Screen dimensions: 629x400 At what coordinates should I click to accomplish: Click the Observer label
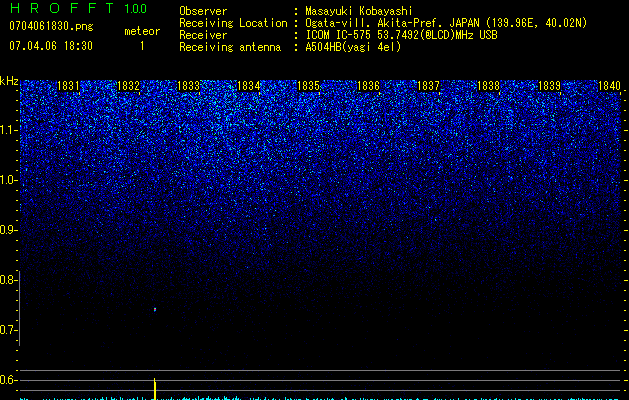[203, 11]
